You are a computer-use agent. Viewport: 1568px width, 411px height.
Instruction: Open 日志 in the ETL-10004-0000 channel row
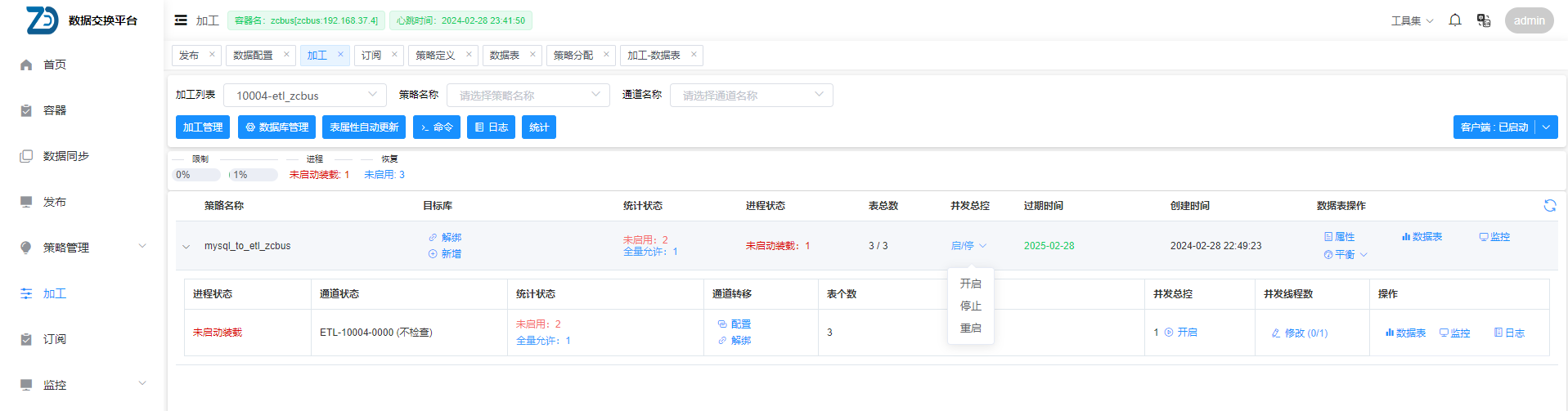1509,333
